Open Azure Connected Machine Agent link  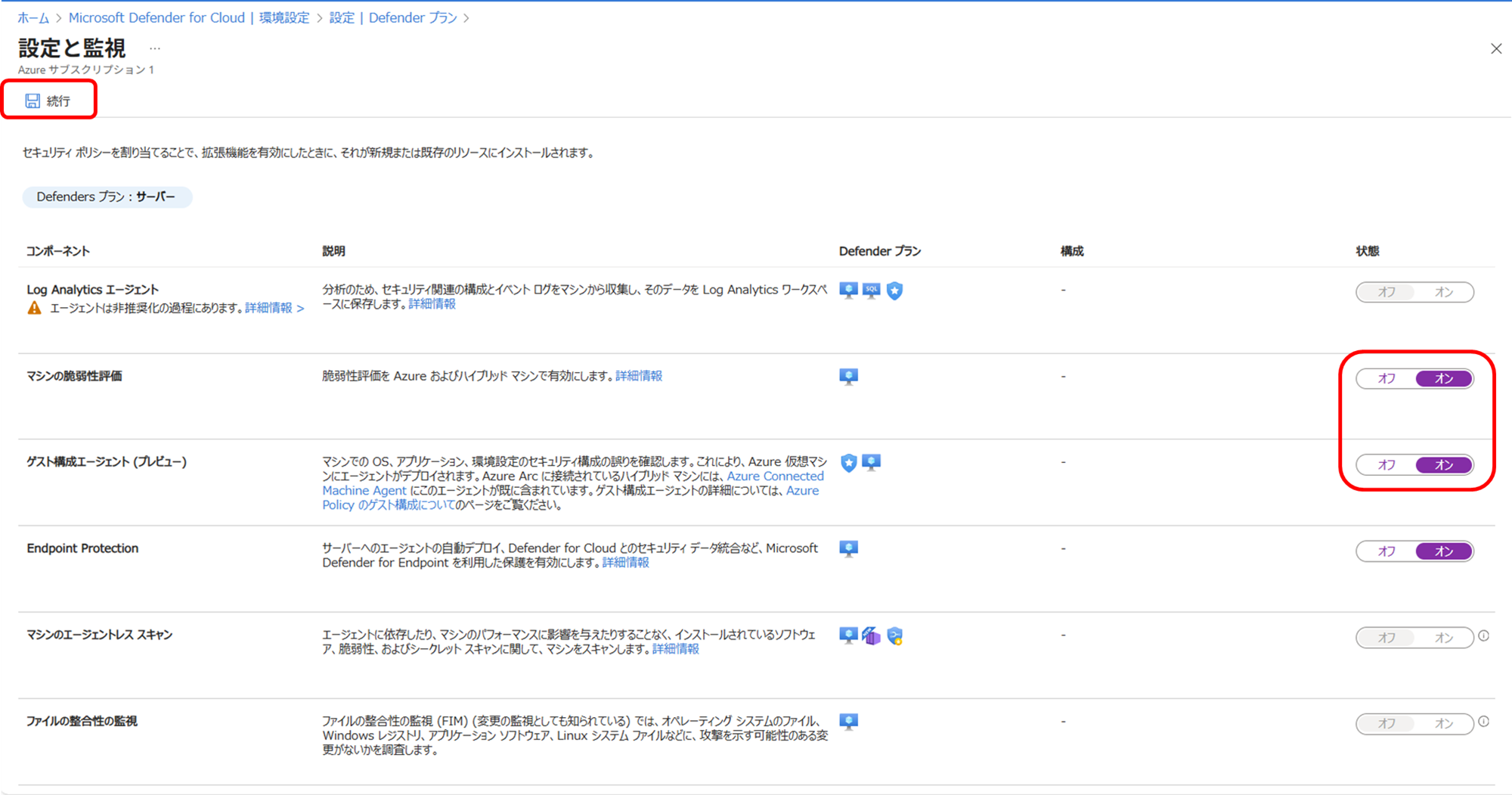click(572, 483)
